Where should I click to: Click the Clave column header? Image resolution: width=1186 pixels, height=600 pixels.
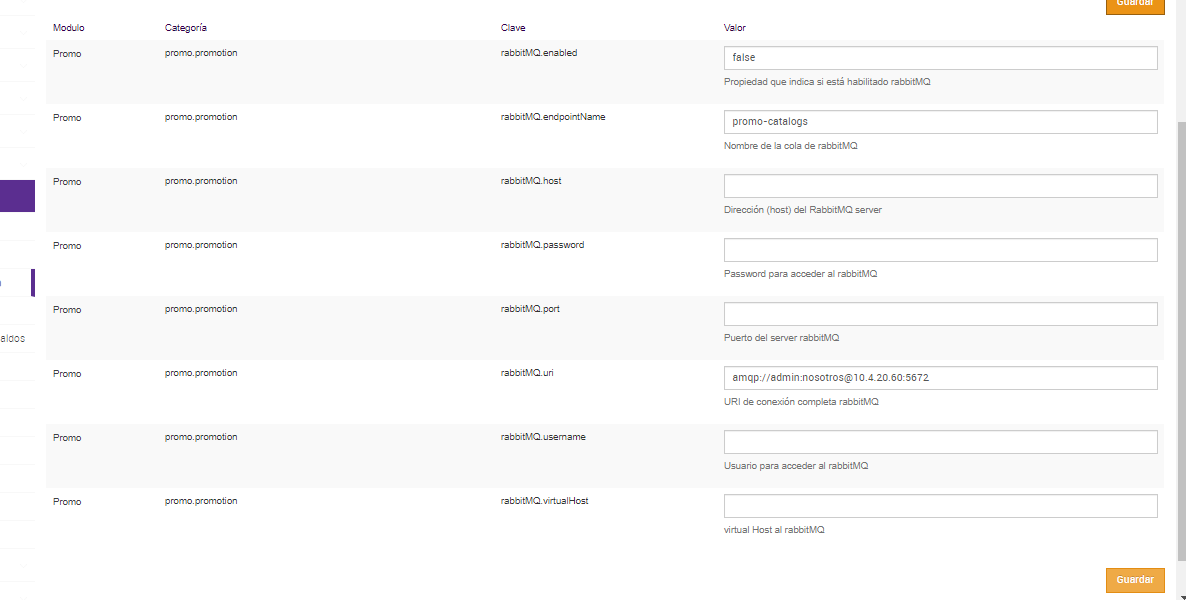pyautogui.click(x=513, y=28)
